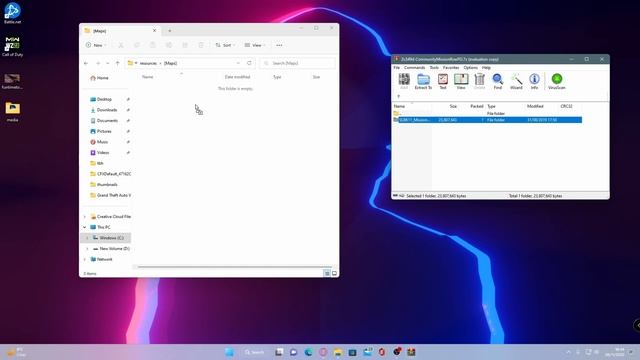Open the Commands menu in WinRAR
640x360 pixels.
click(415, 68)
